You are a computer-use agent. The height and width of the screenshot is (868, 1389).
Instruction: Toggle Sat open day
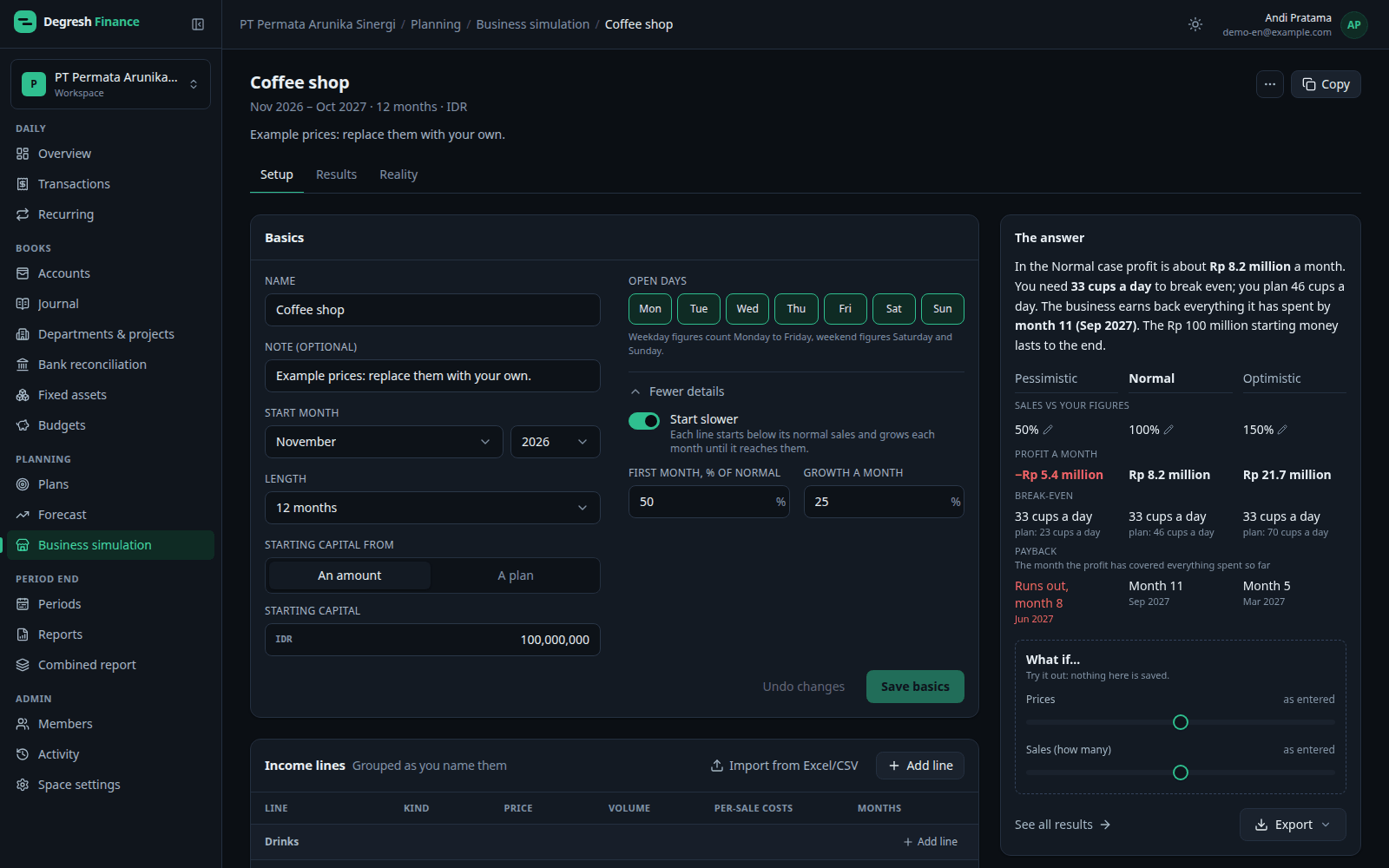(x=893, y=309)
